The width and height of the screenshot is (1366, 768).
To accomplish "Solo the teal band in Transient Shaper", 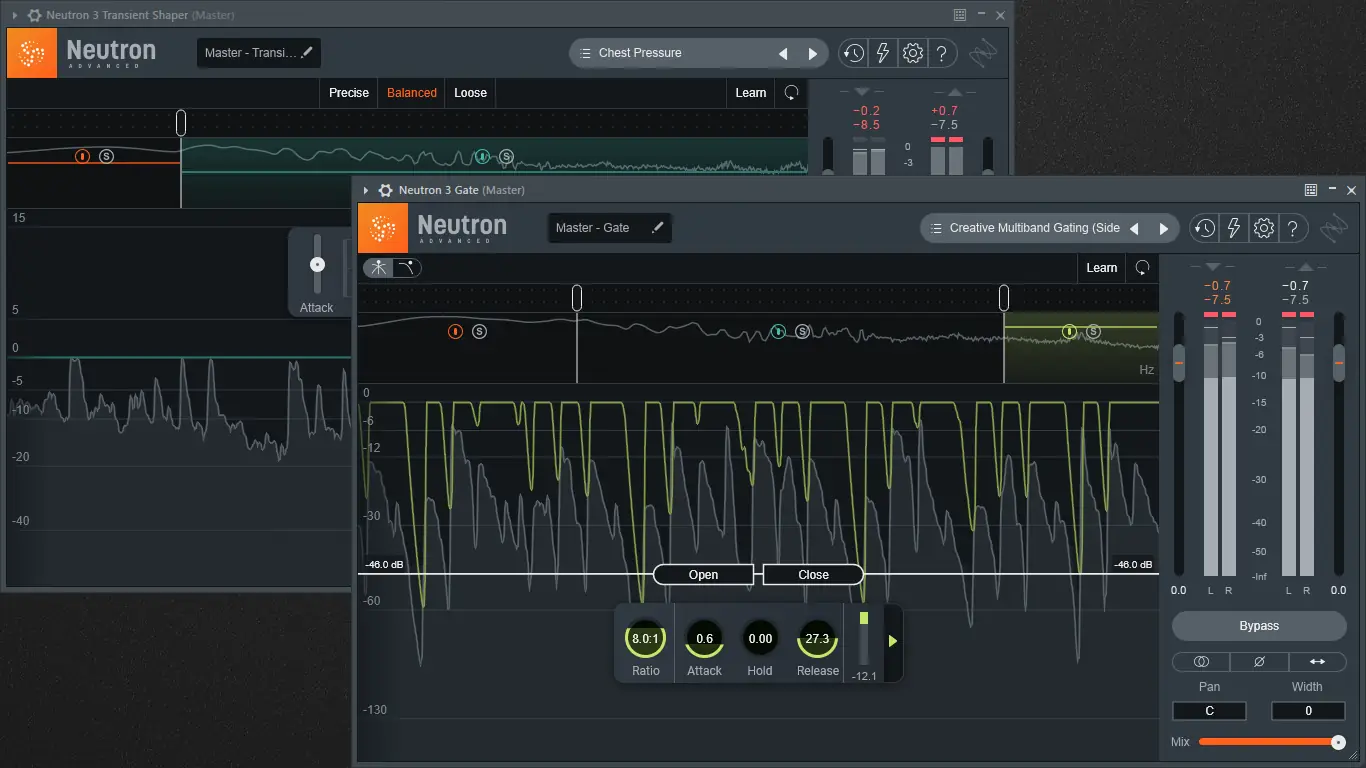I will tap(506, 156).
